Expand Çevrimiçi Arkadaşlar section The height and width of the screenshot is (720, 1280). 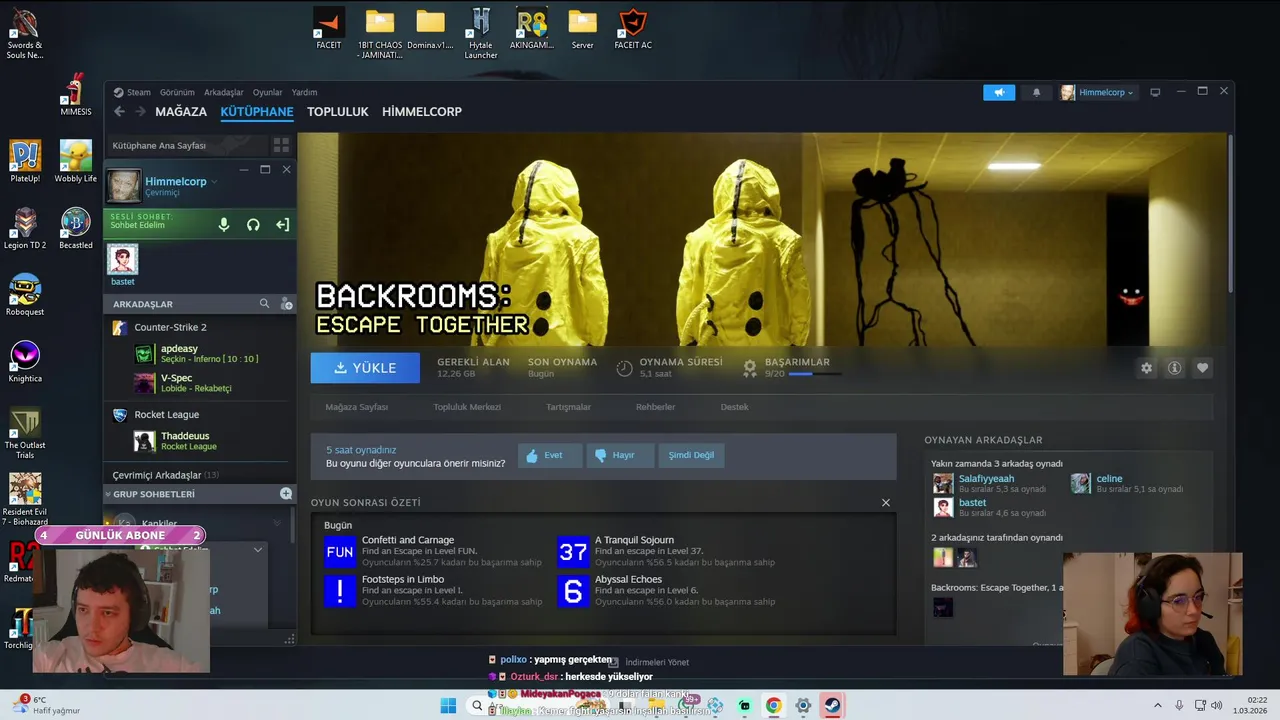click(x=166, y=475)
